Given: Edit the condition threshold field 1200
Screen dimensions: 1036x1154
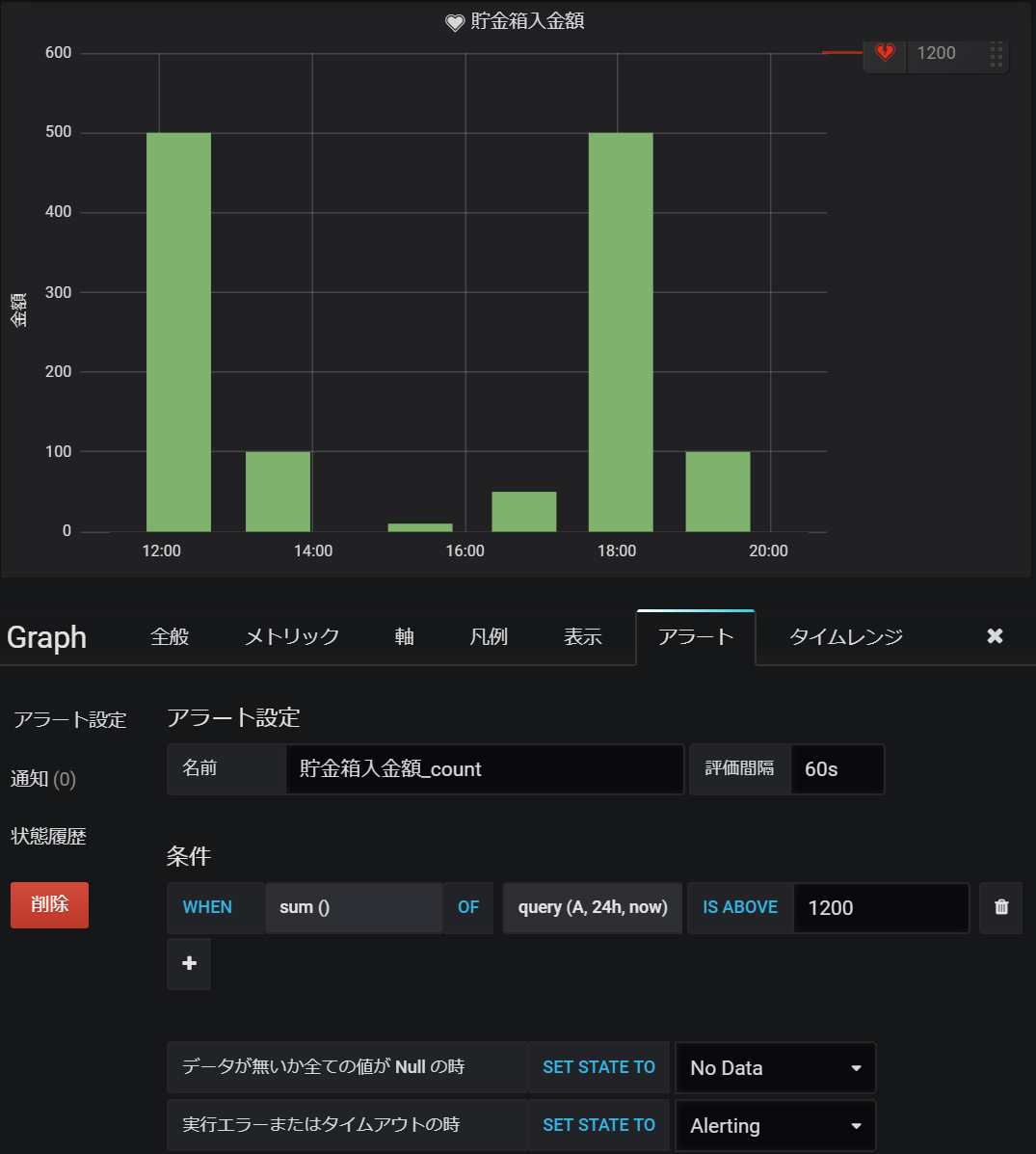Looking at the screenshot, I should pyautogui.click(x=881, y=907).
